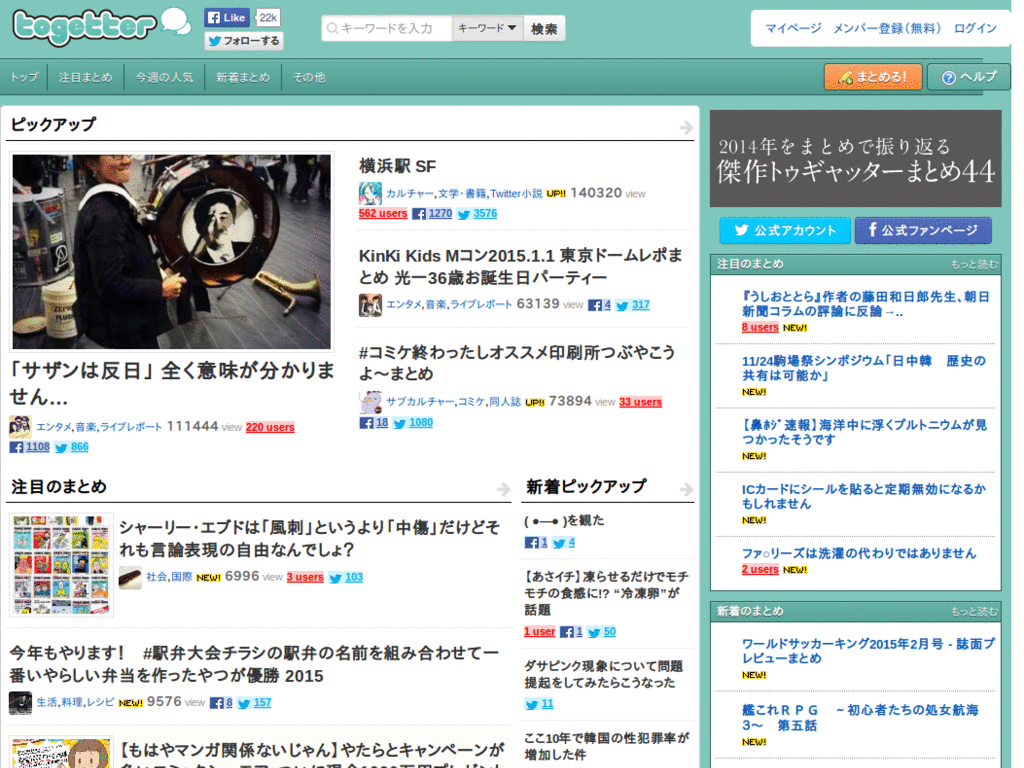The width and height of the screenshot is (1024, 768).
Task: Switch to the 今週の人気 tab
Action: pos(163,76)
